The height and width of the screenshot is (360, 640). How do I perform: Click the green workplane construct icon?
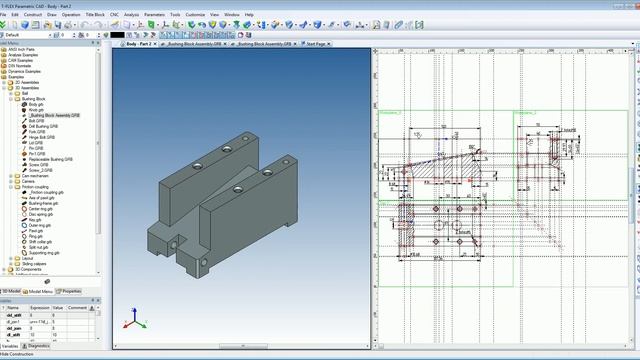tap(151, 25)
